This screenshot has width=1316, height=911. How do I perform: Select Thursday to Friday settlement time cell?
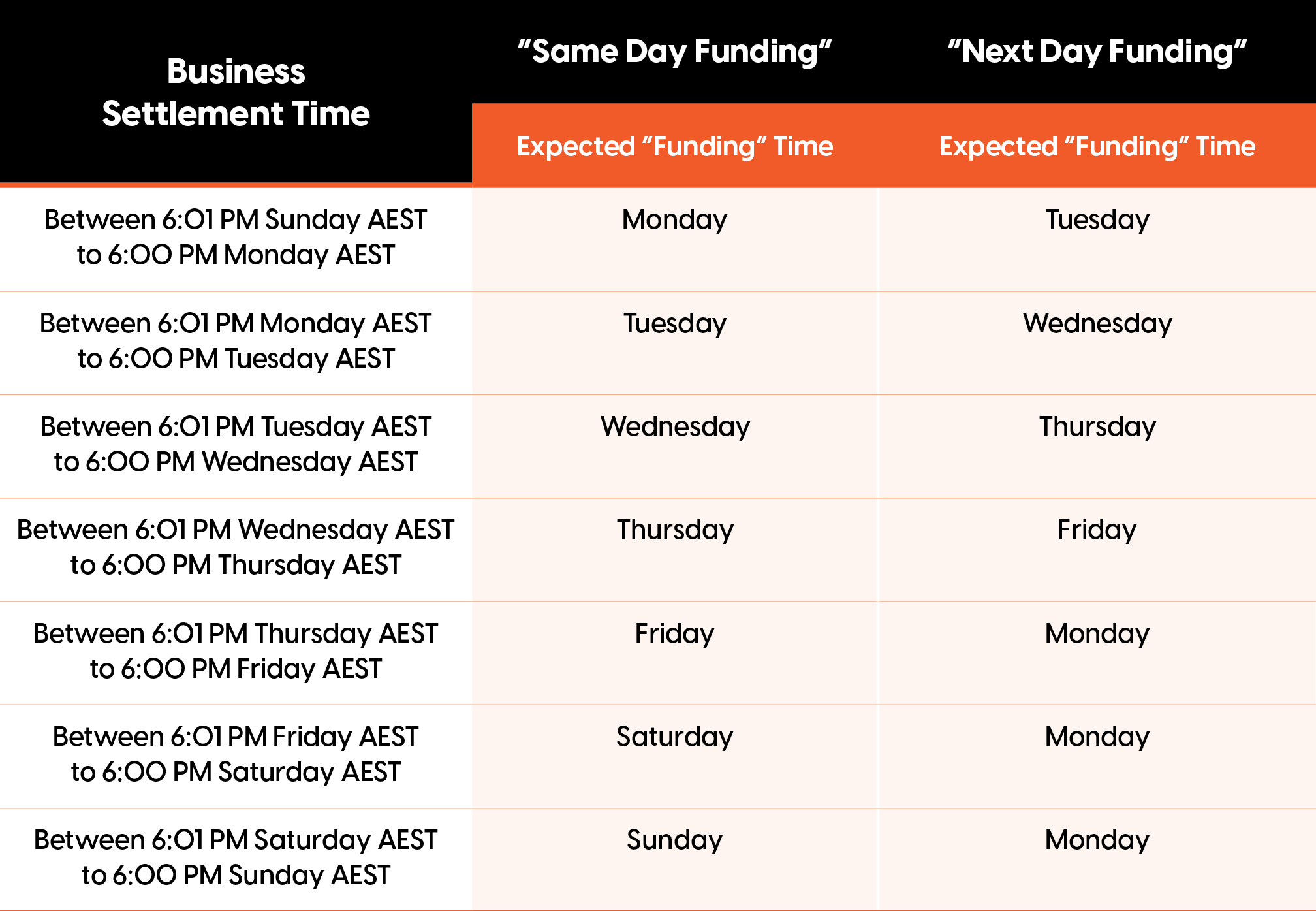click(x=236, y=651)
